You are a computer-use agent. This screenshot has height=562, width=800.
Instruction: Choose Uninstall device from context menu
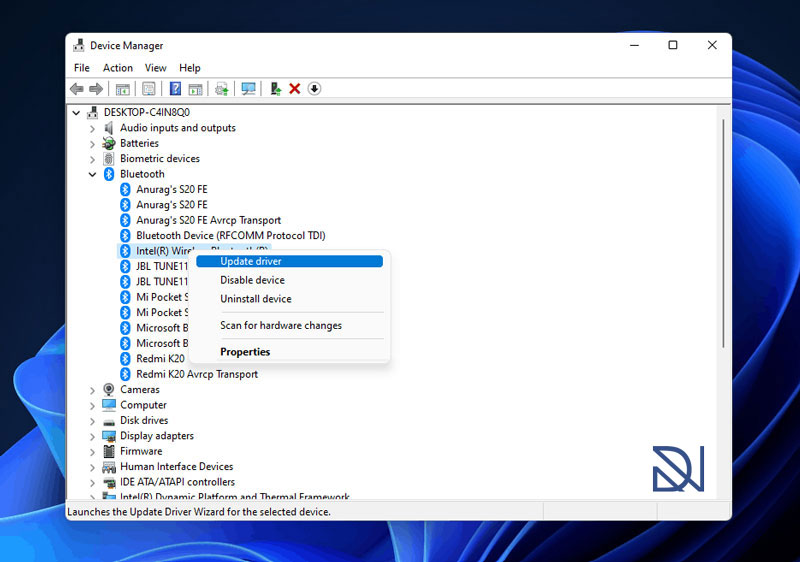[289, 299]
